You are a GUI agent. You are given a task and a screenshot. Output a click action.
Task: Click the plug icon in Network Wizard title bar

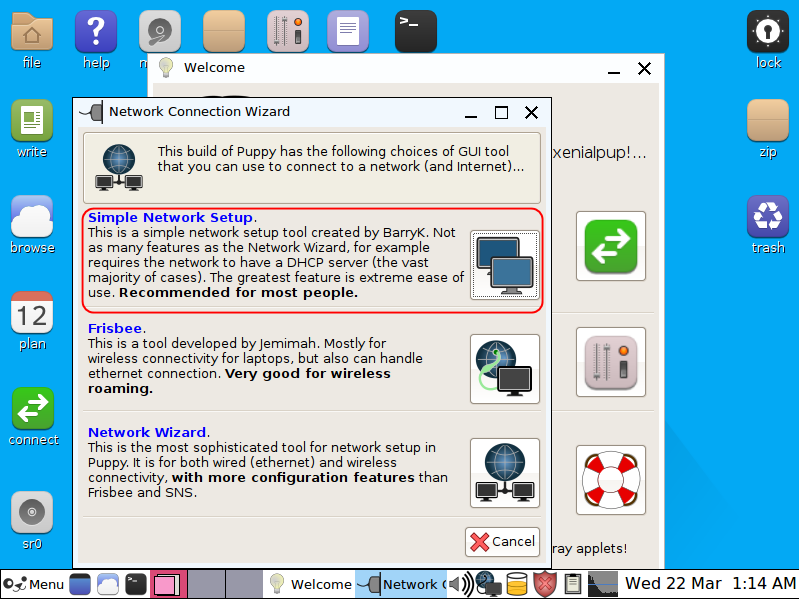92,112
